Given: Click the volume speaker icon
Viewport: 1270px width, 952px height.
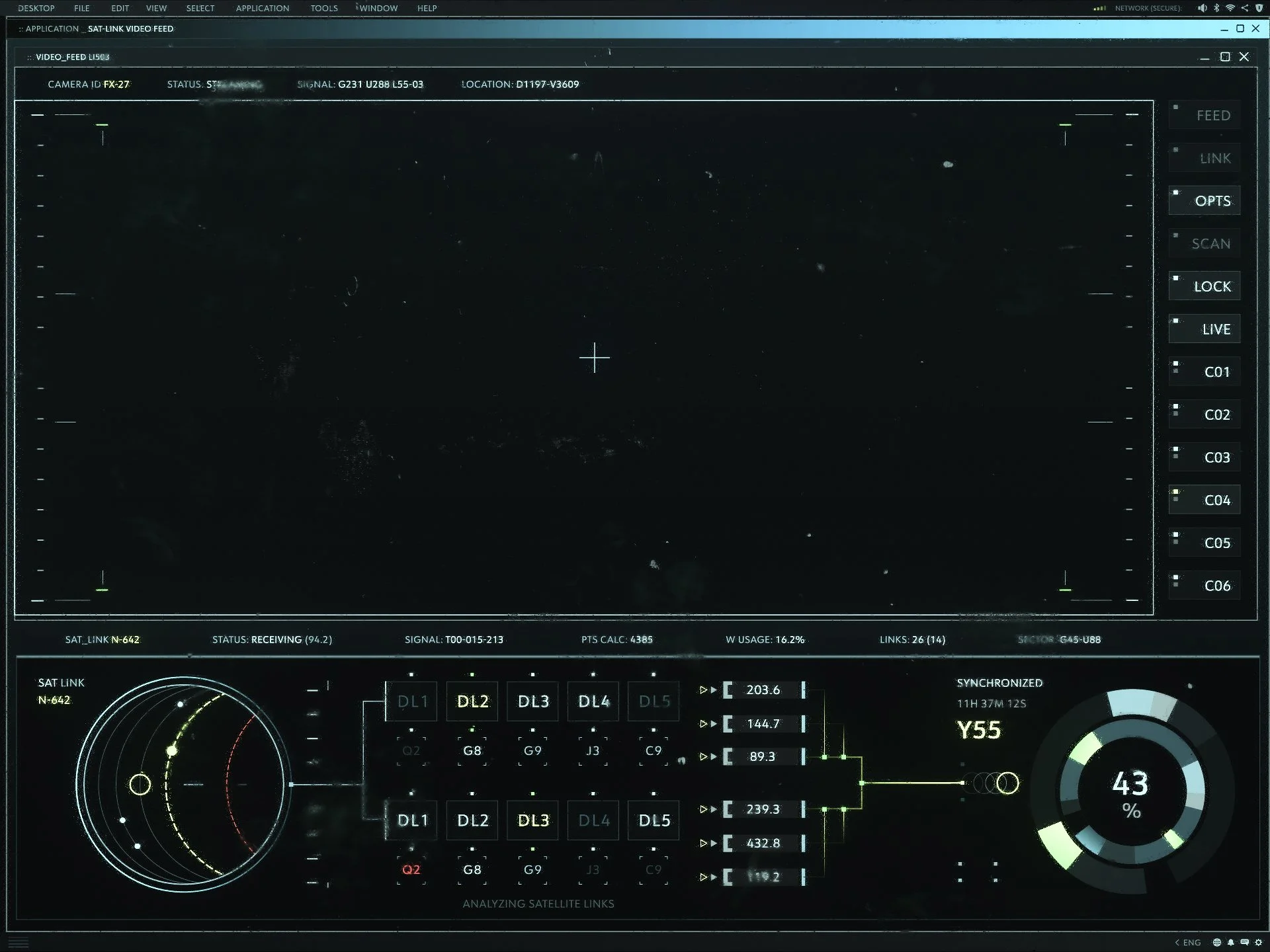Looking at the screenshot, I should tap(1202, 8).
